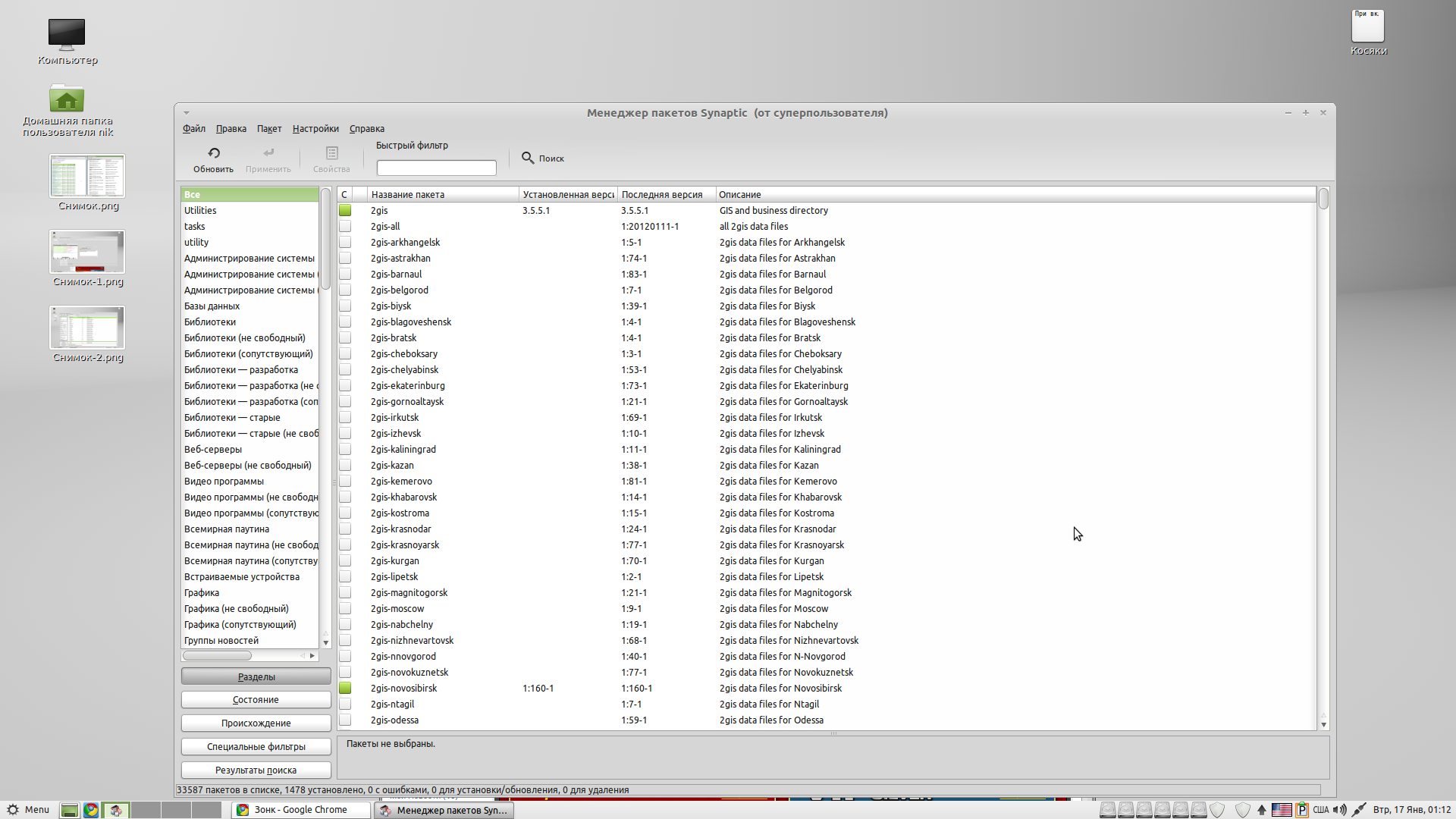Select the Все section in sidebar
1456x819 pixels.
tap(249, 194)
